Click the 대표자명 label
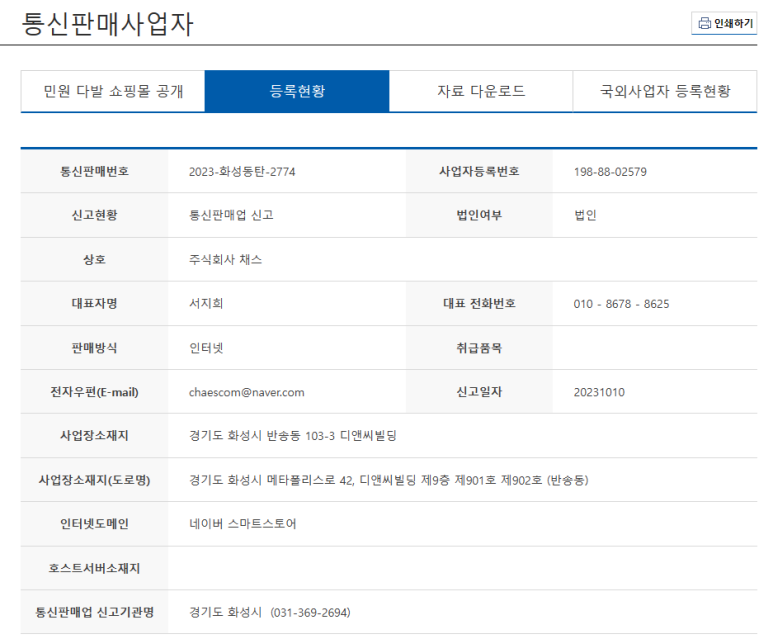This screenshot has height=639, width=773. tap(94, 303)
